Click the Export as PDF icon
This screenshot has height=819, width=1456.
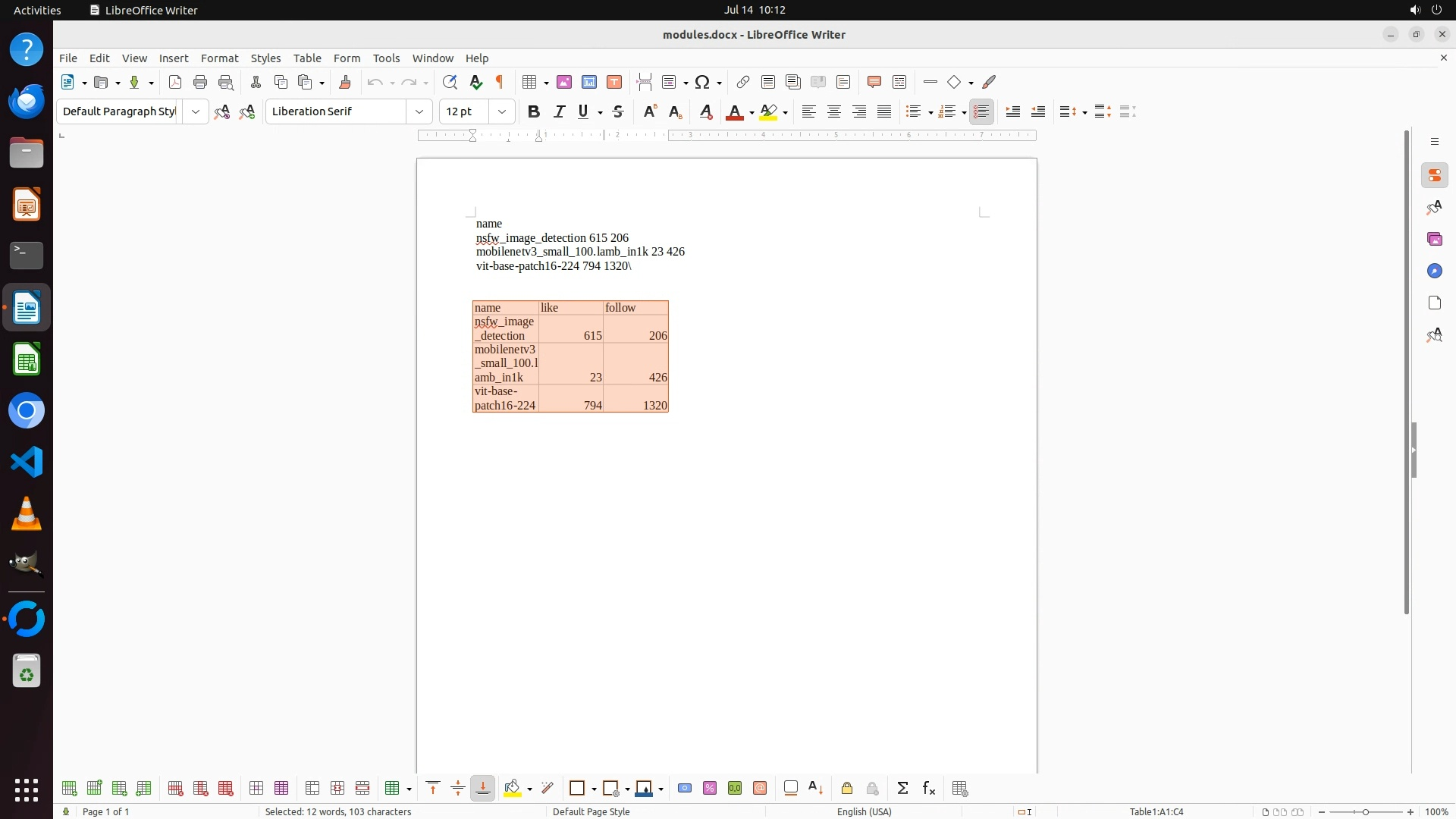tap(175, 82)
